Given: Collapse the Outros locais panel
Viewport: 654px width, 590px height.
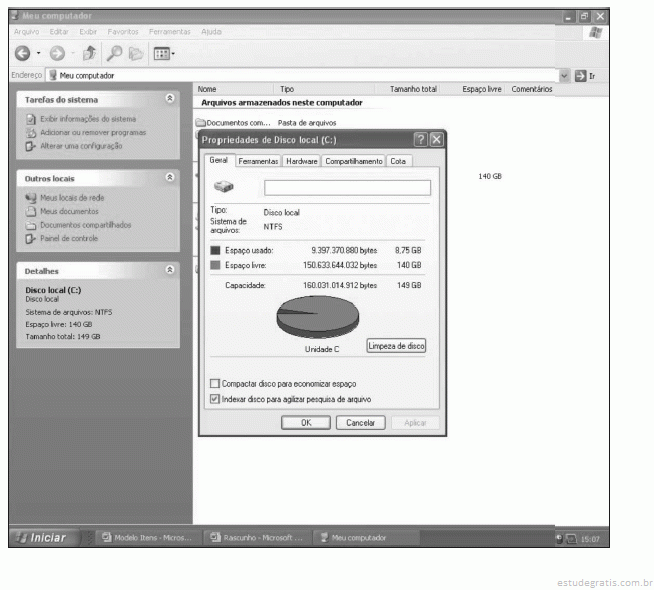Looking at the screenshot, I should [x=170, y=177].
